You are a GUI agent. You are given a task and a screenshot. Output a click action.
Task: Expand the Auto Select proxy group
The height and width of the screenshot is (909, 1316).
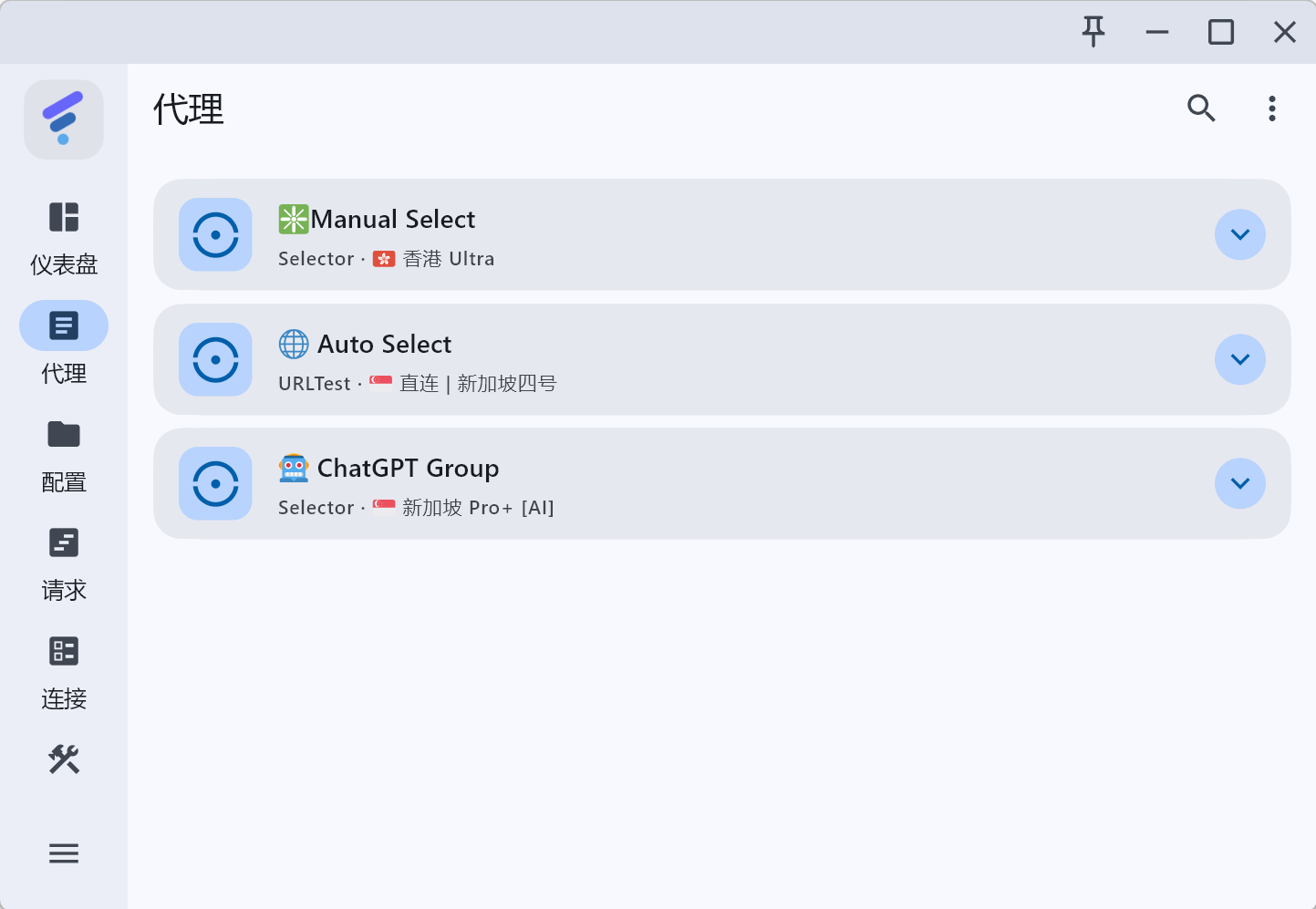1239,359
